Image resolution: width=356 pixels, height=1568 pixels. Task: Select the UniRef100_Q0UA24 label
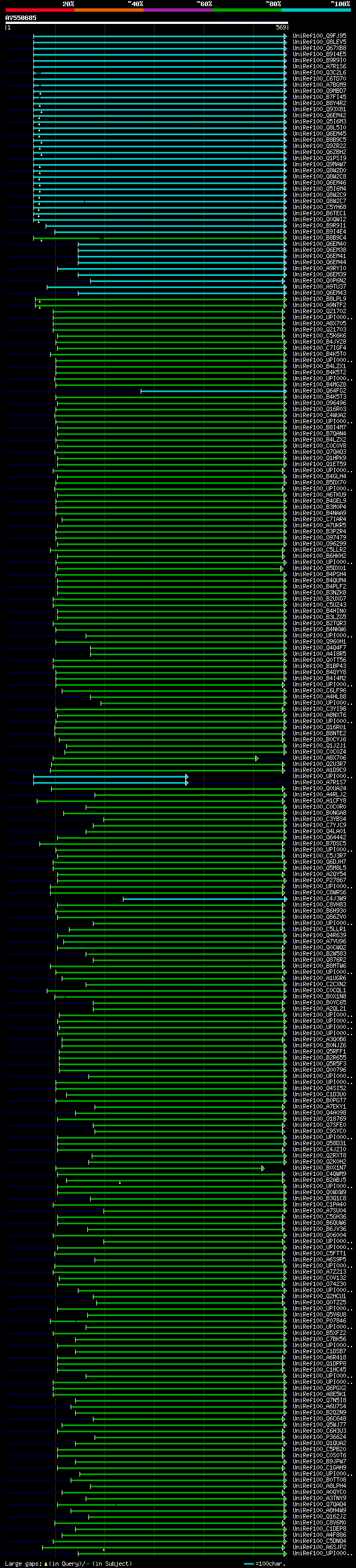point(319,788)
